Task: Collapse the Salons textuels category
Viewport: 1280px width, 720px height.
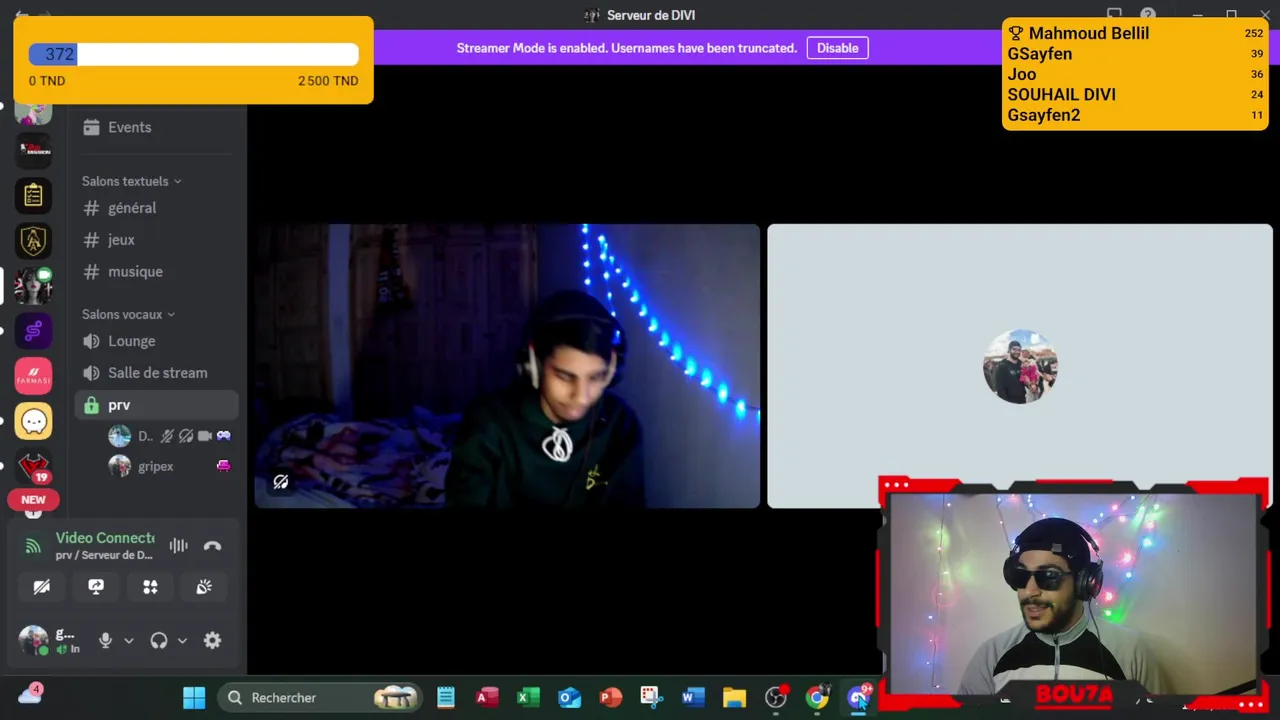Action: 131,181
